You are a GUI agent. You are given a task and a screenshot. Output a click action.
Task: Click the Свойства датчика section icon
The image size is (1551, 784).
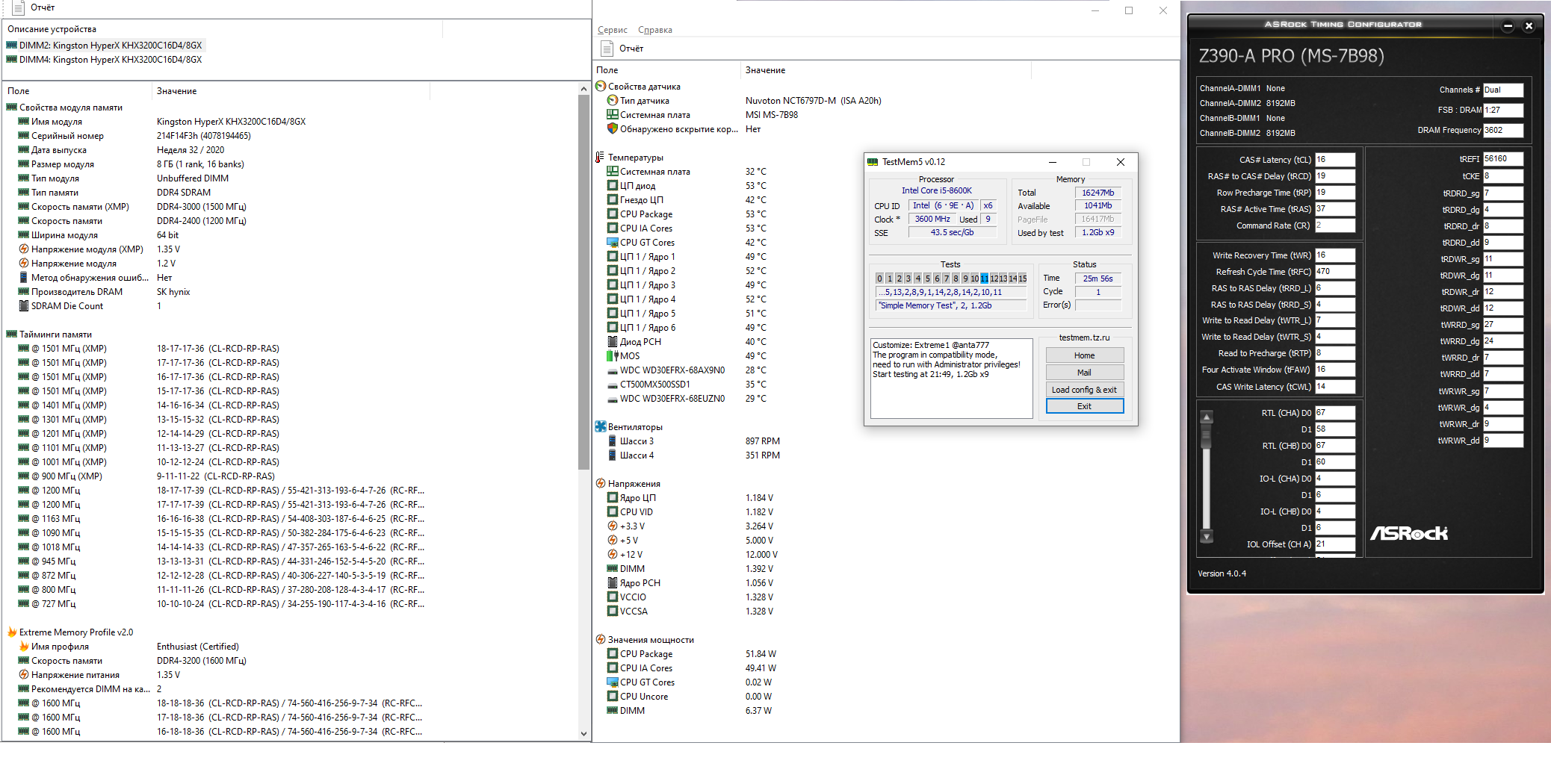(601, 87)
